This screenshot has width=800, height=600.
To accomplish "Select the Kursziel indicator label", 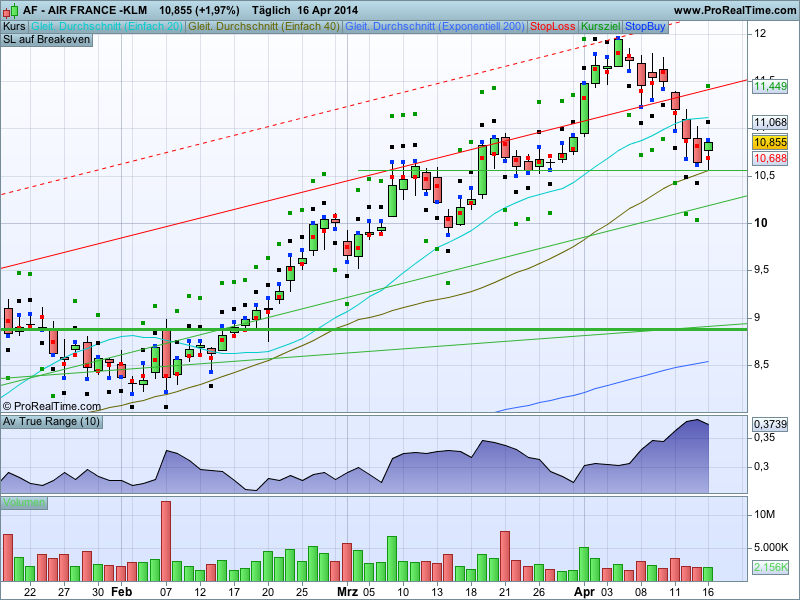I will coord(601,26).
